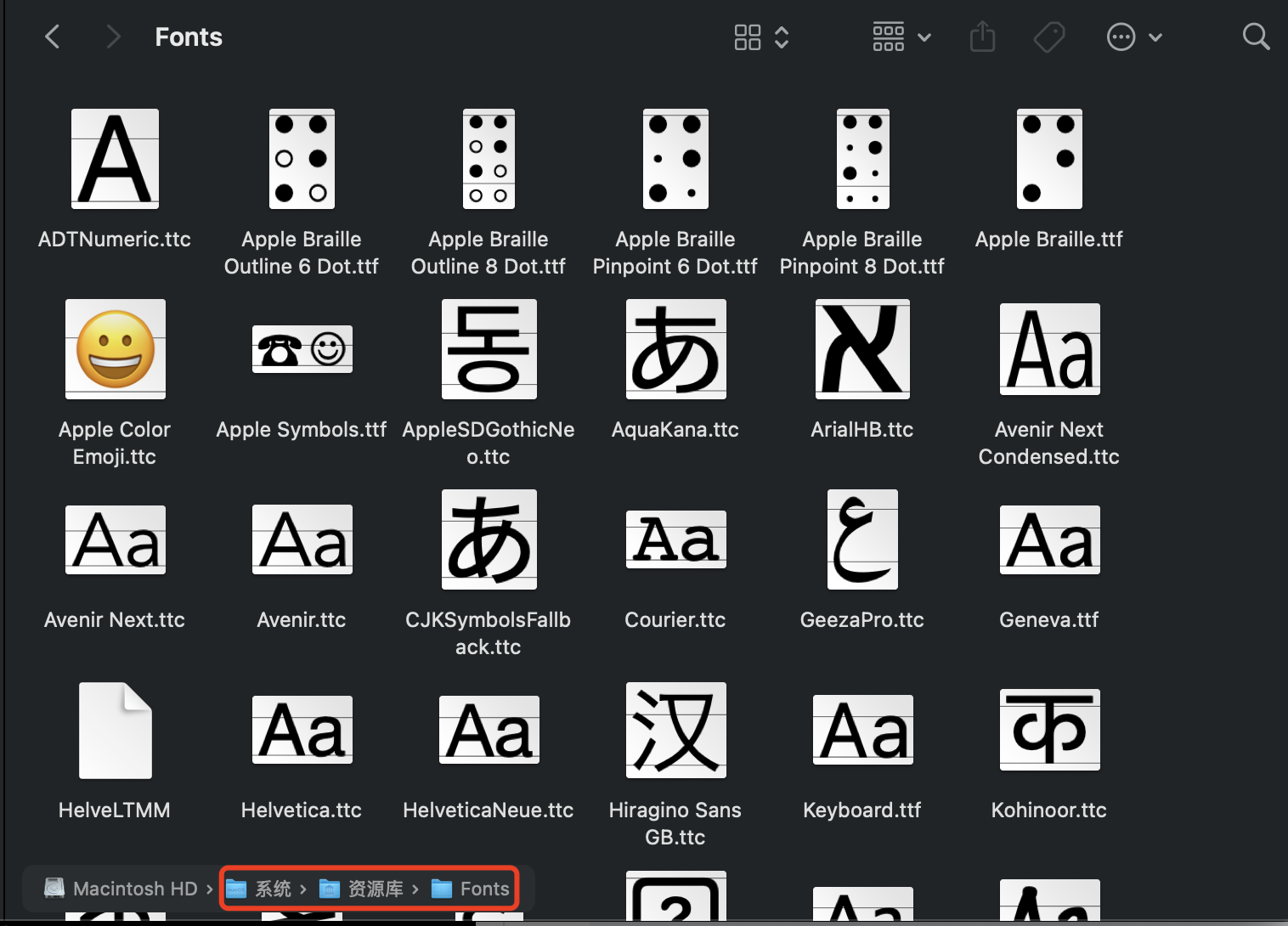Select the Apple Braille.ttf icon
1288x926 pixels.
tap(1049, 159)
